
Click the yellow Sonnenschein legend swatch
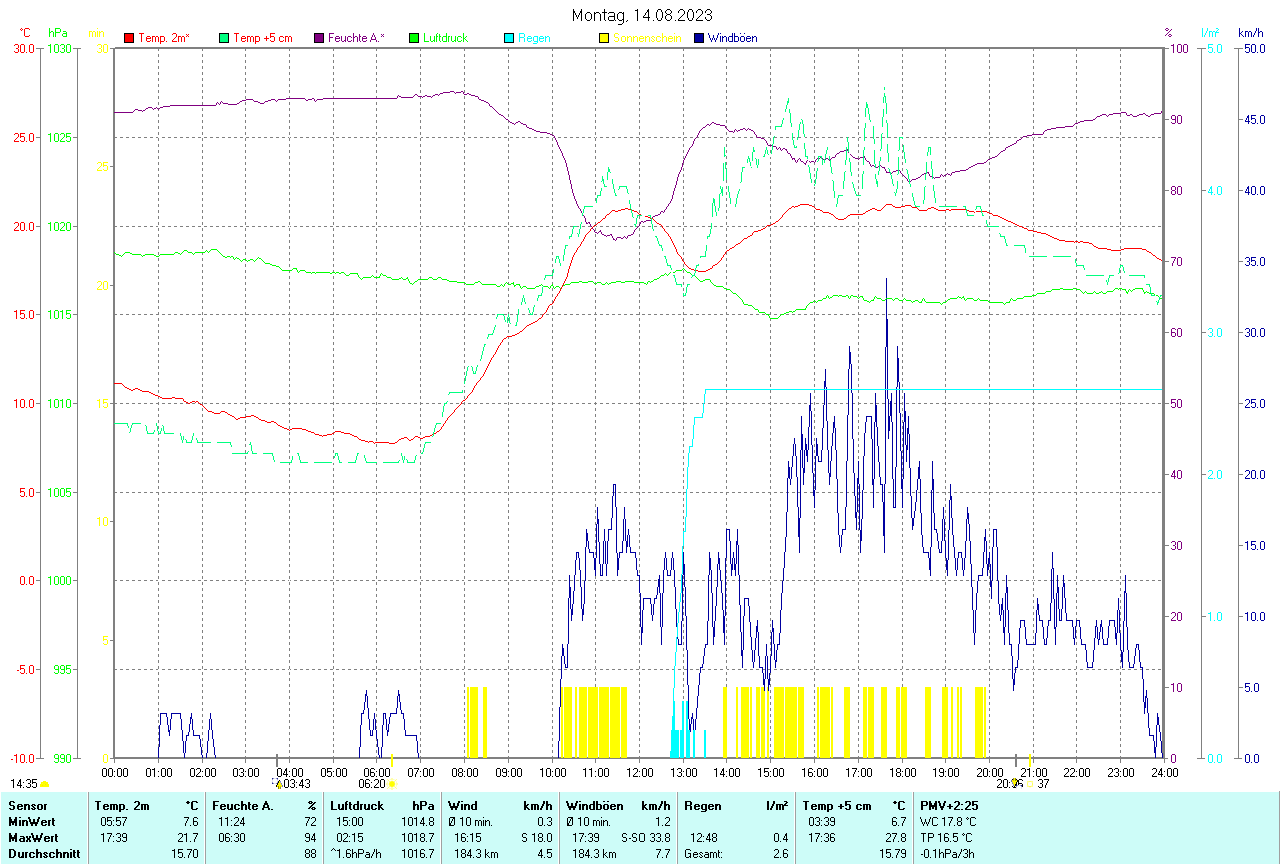[x=604, y=38]
